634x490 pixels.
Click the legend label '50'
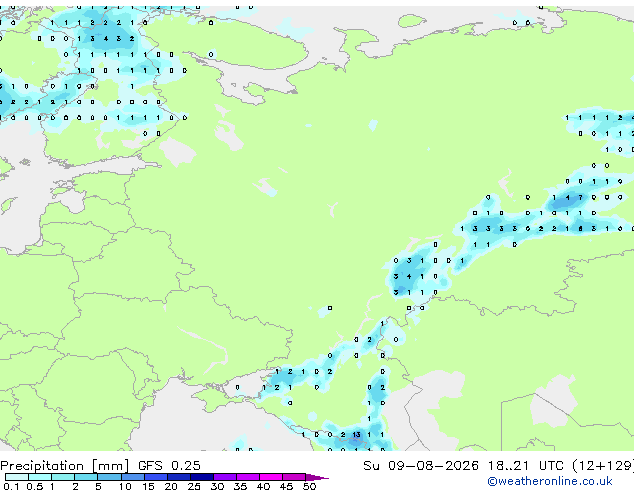click(x=309, y=486)
